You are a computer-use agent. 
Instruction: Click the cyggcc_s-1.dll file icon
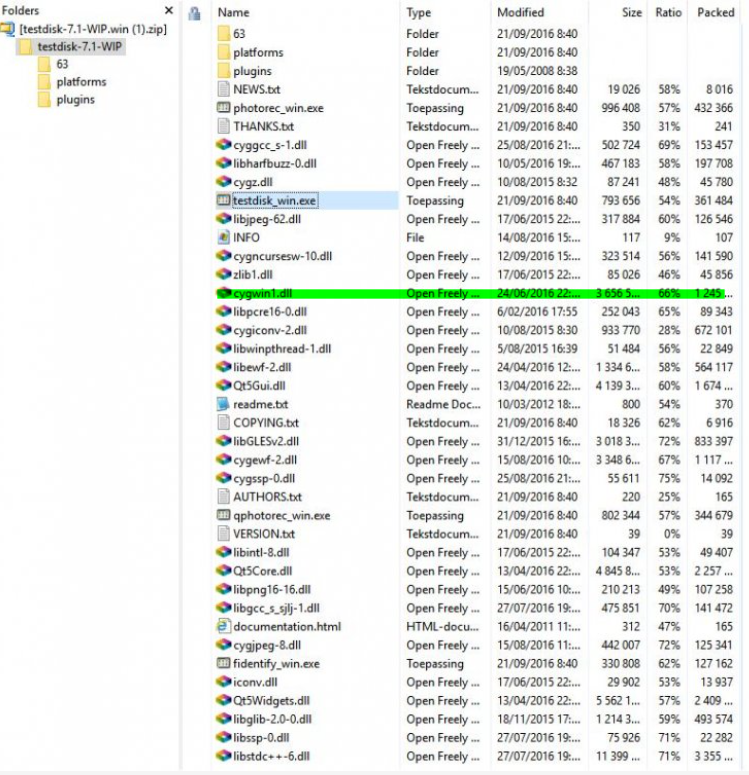(223, 145)
